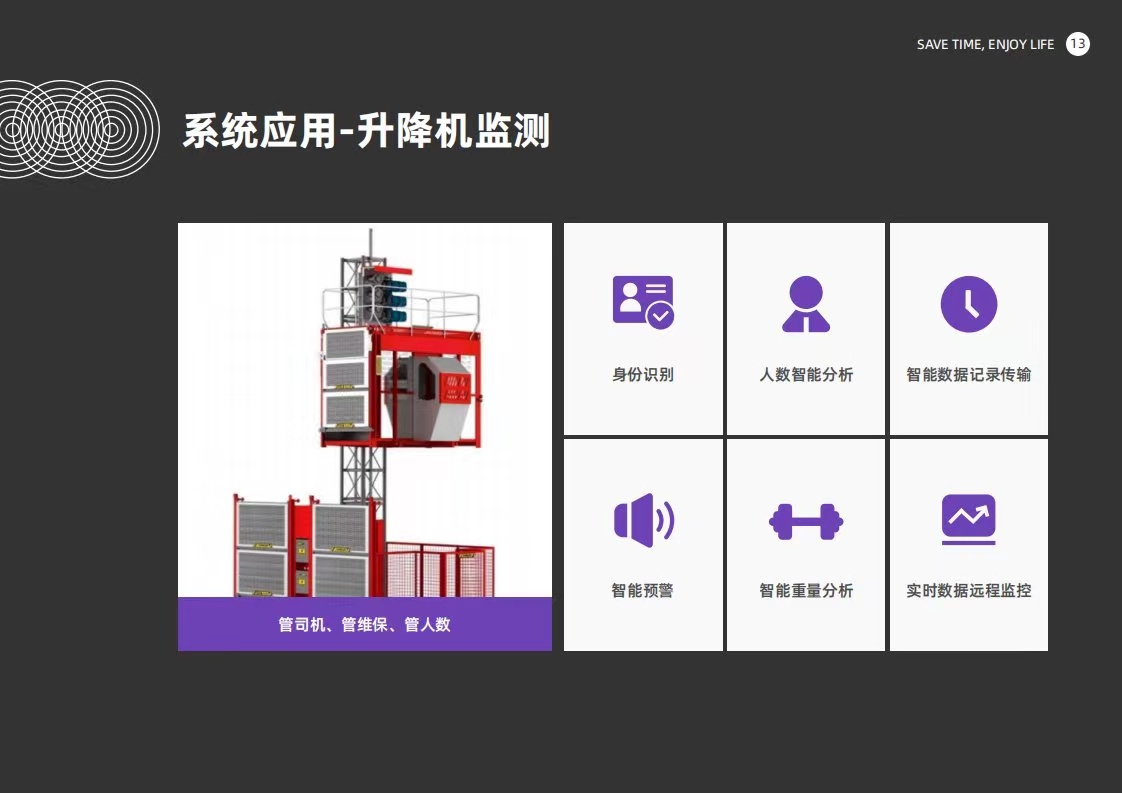1122x793 pixels.
Task: Click the chart icon for 实时数据远程监控
Action: (969, 519)
